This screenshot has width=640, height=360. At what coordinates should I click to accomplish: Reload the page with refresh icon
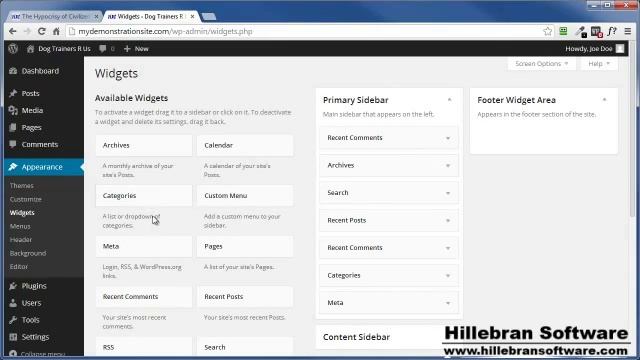coord(41,31)
